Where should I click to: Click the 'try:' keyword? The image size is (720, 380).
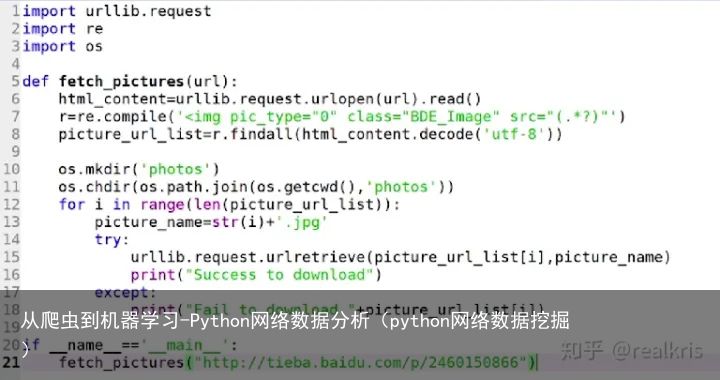click(112, 240)
